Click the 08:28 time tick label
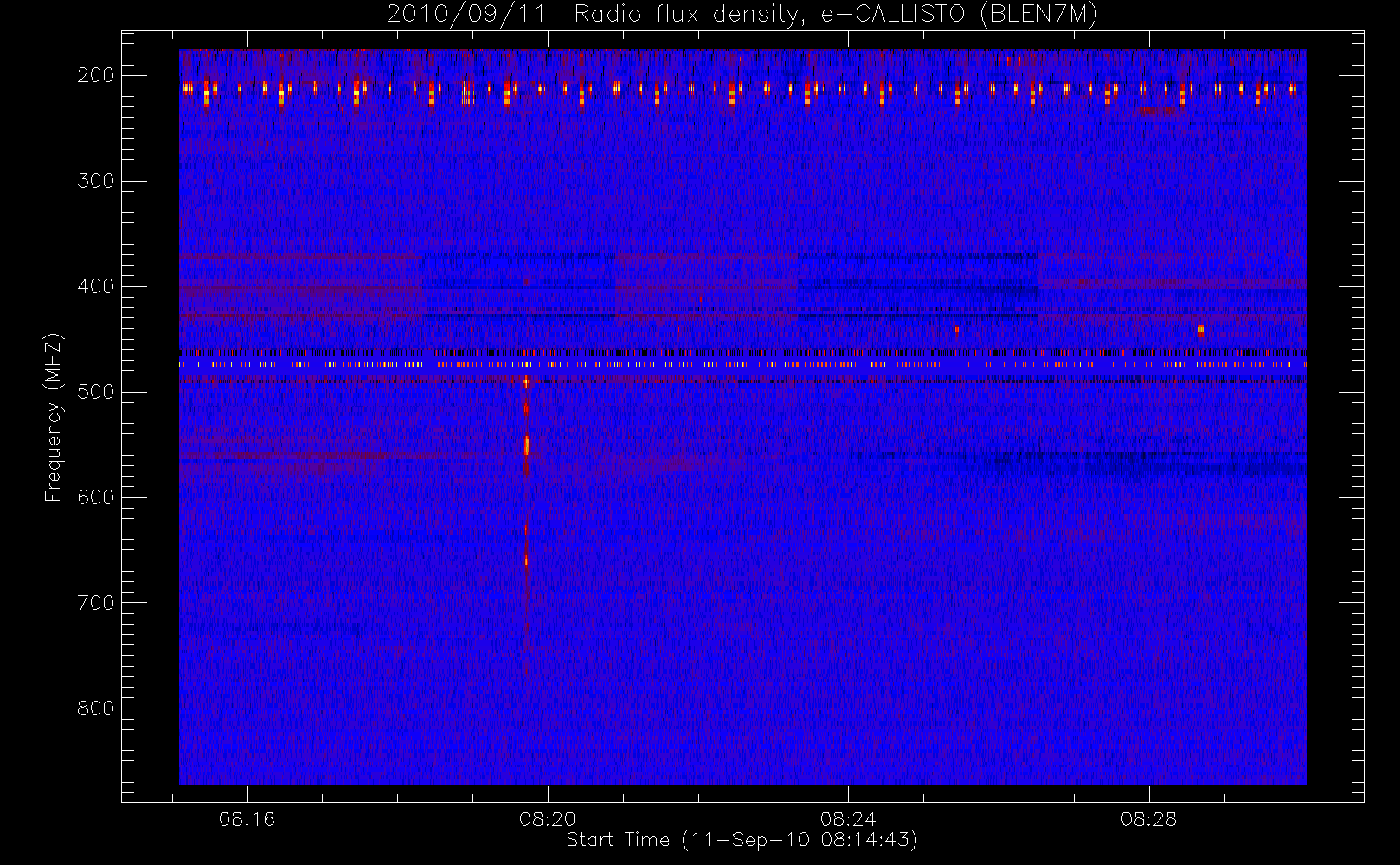Viewport: 1400px width, 865px height. click(1148, 819)
